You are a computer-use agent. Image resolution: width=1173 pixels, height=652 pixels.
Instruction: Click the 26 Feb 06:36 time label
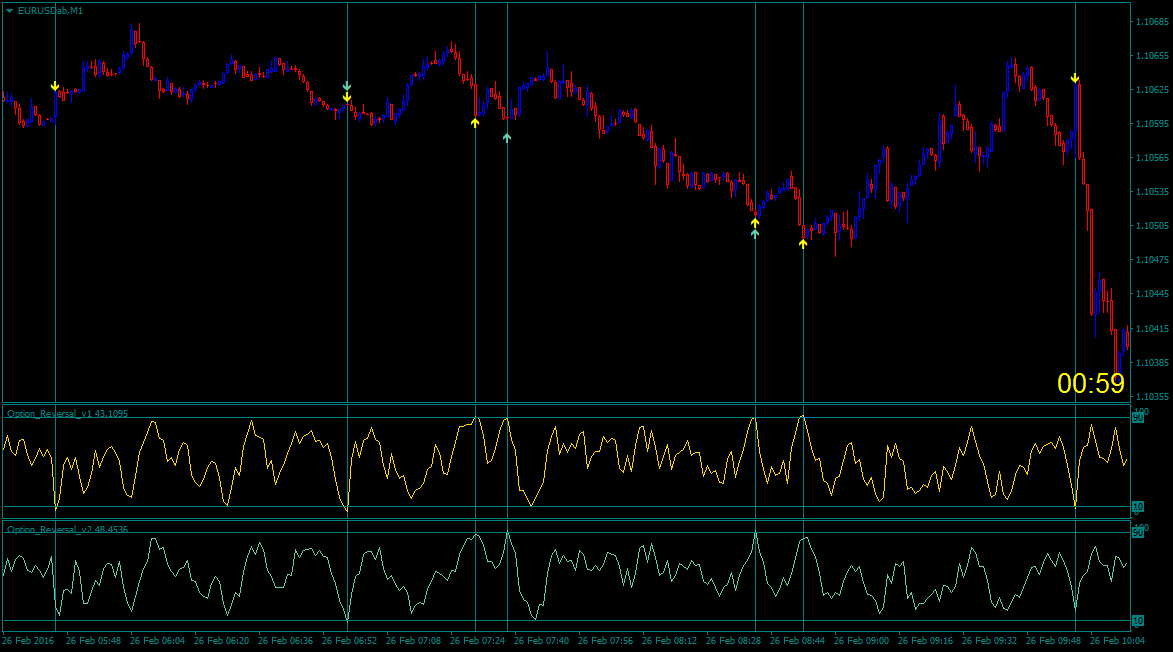tap(286, 641)
